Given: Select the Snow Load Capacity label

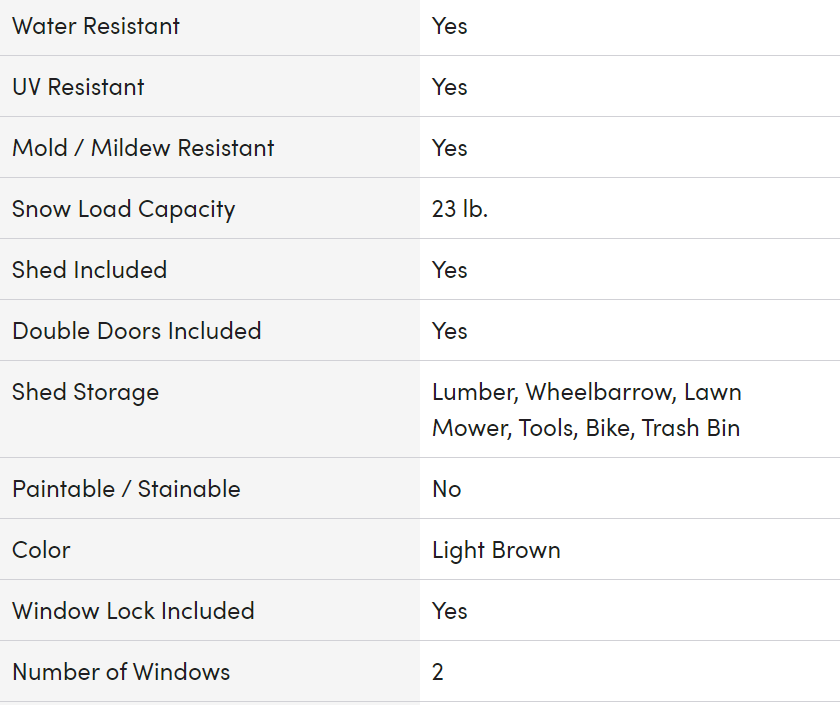Looking at the screenshot, I should tap(124, 209).
